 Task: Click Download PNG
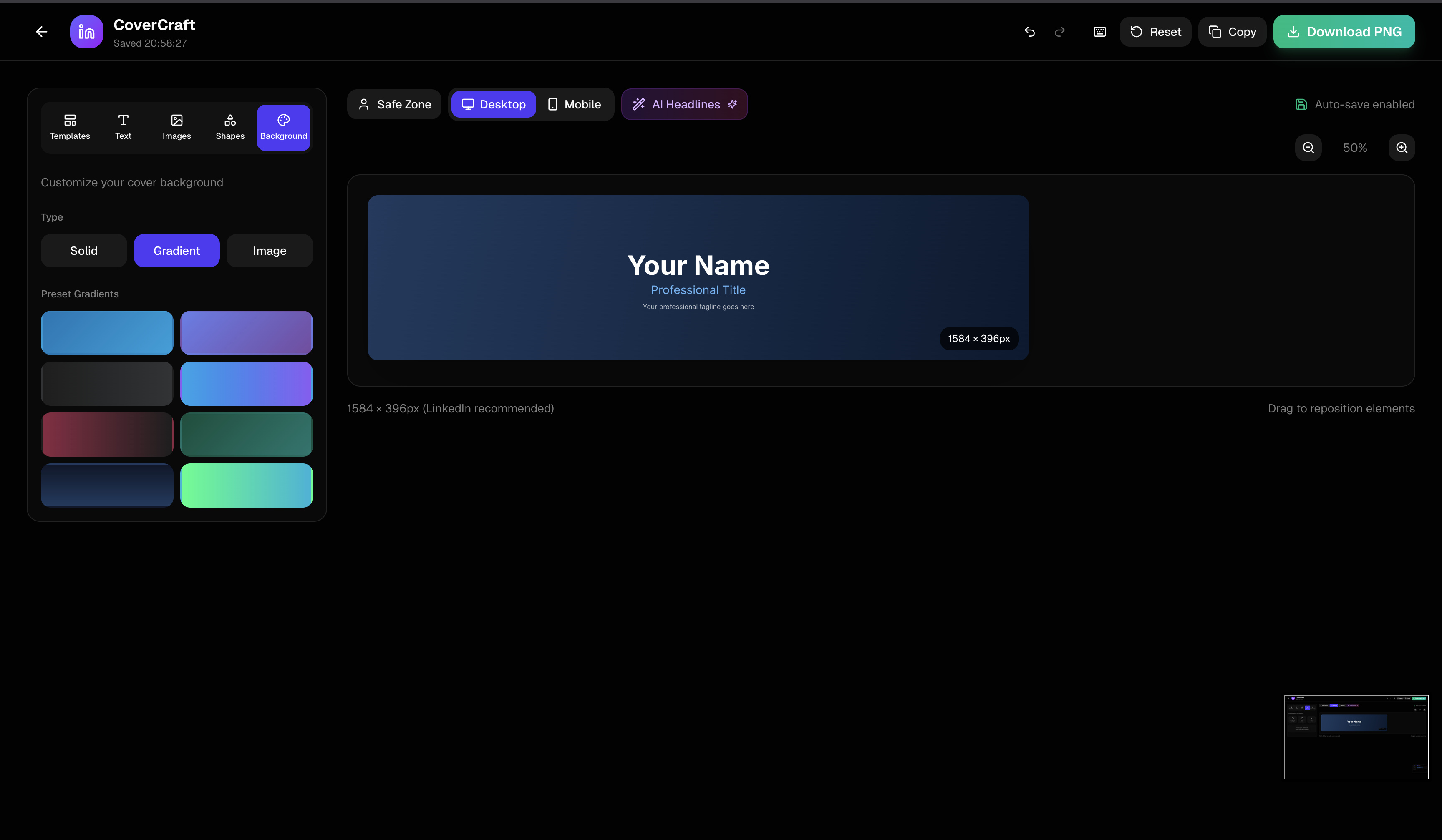click(x=1344, y=31)
